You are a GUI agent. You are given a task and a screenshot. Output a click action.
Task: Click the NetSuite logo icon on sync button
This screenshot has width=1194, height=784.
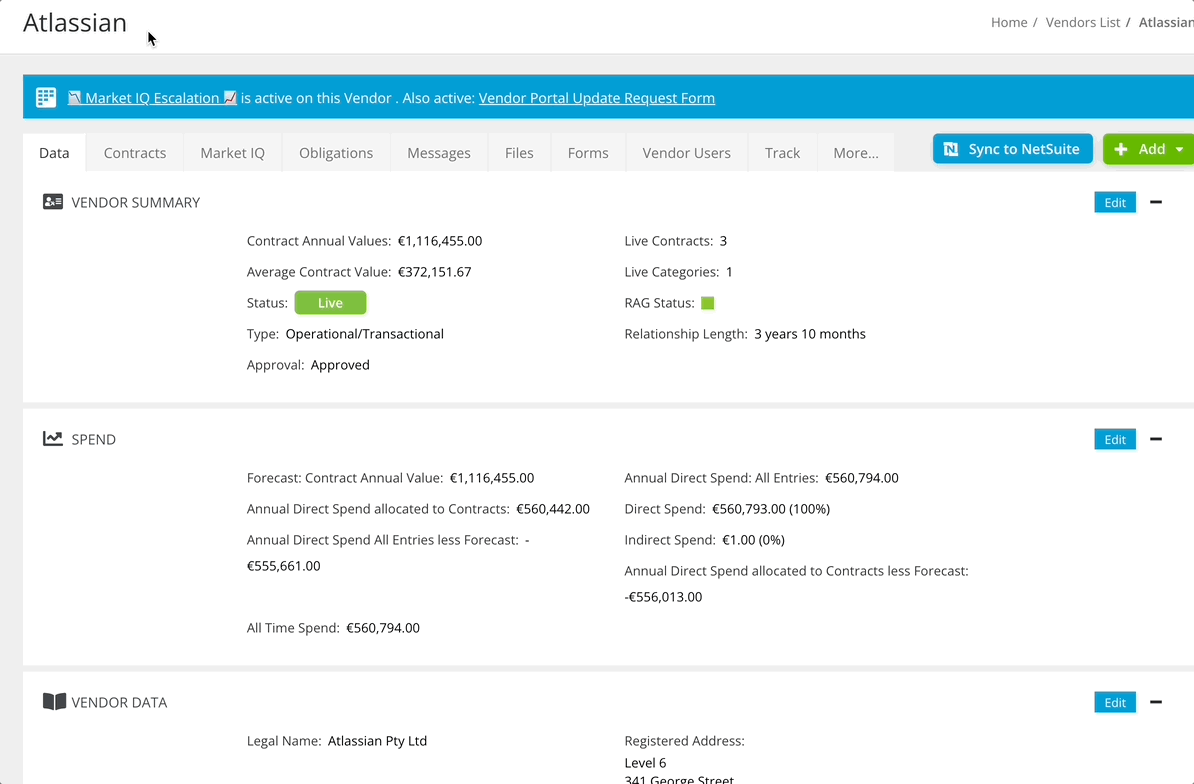[x=951, y=149]
